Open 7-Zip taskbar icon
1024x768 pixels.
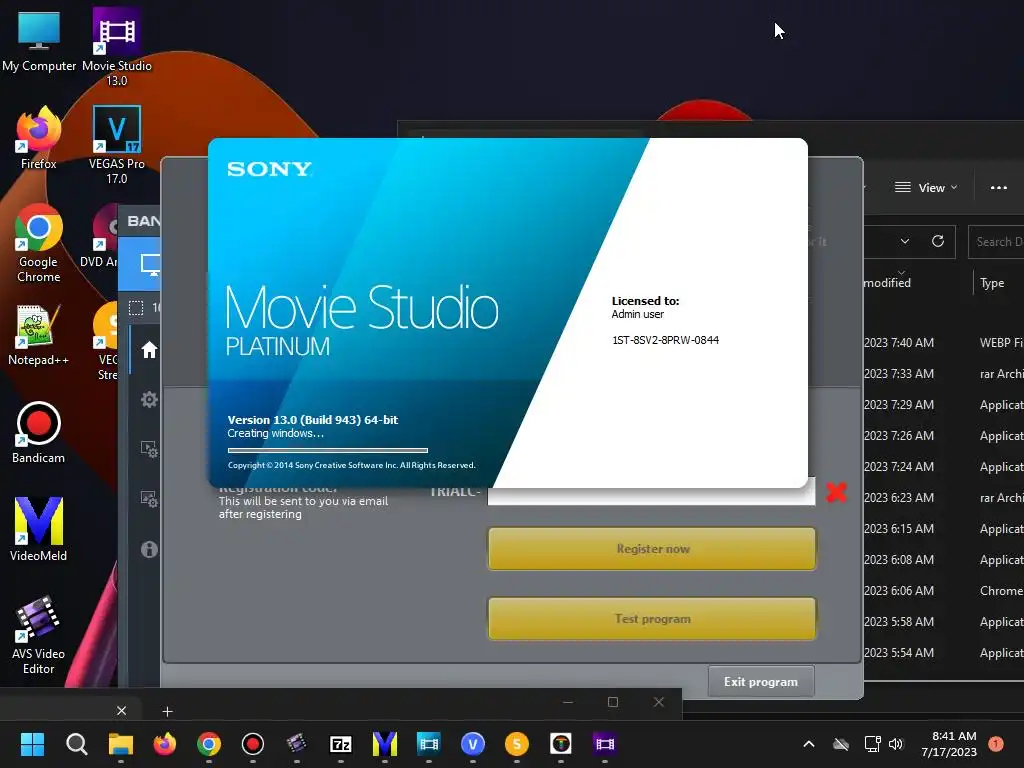pos(341,744)
